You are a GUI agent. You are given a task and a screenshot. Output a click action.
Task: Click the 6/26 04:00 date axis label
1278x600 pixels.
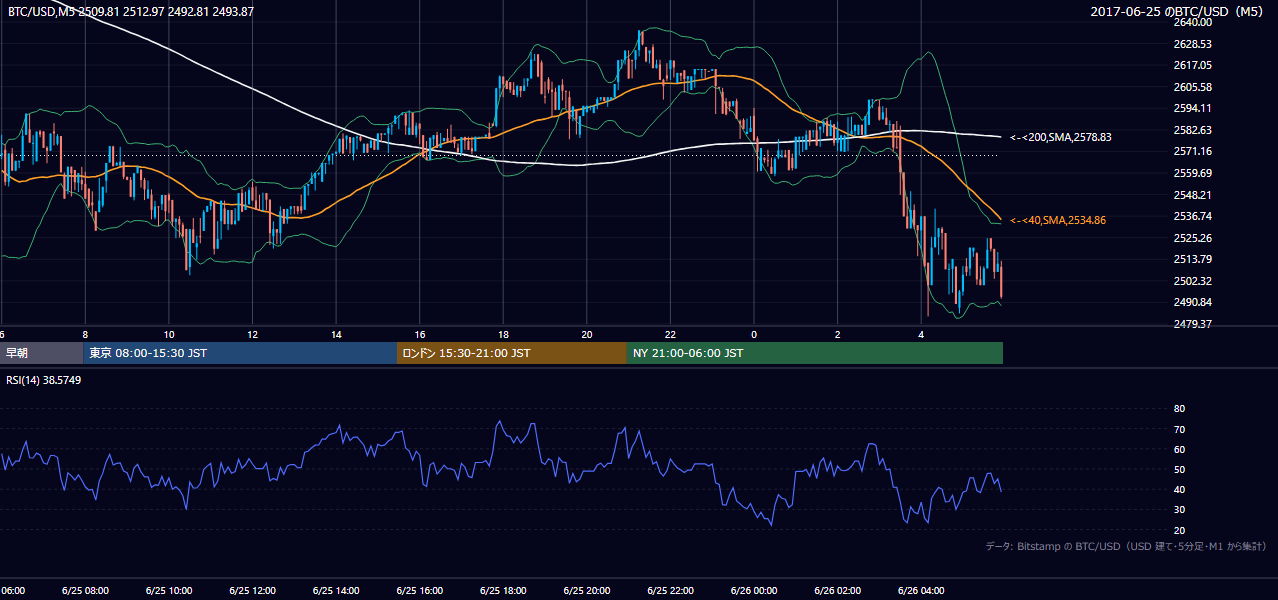point(921,590)
